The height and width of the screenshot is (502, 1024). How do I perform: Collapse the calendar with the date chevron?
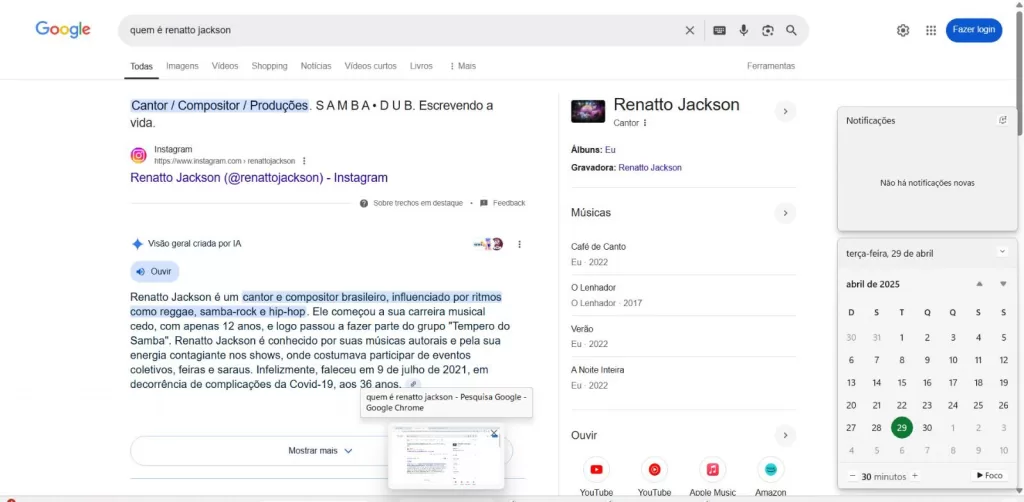click(x=1002, y=252)
